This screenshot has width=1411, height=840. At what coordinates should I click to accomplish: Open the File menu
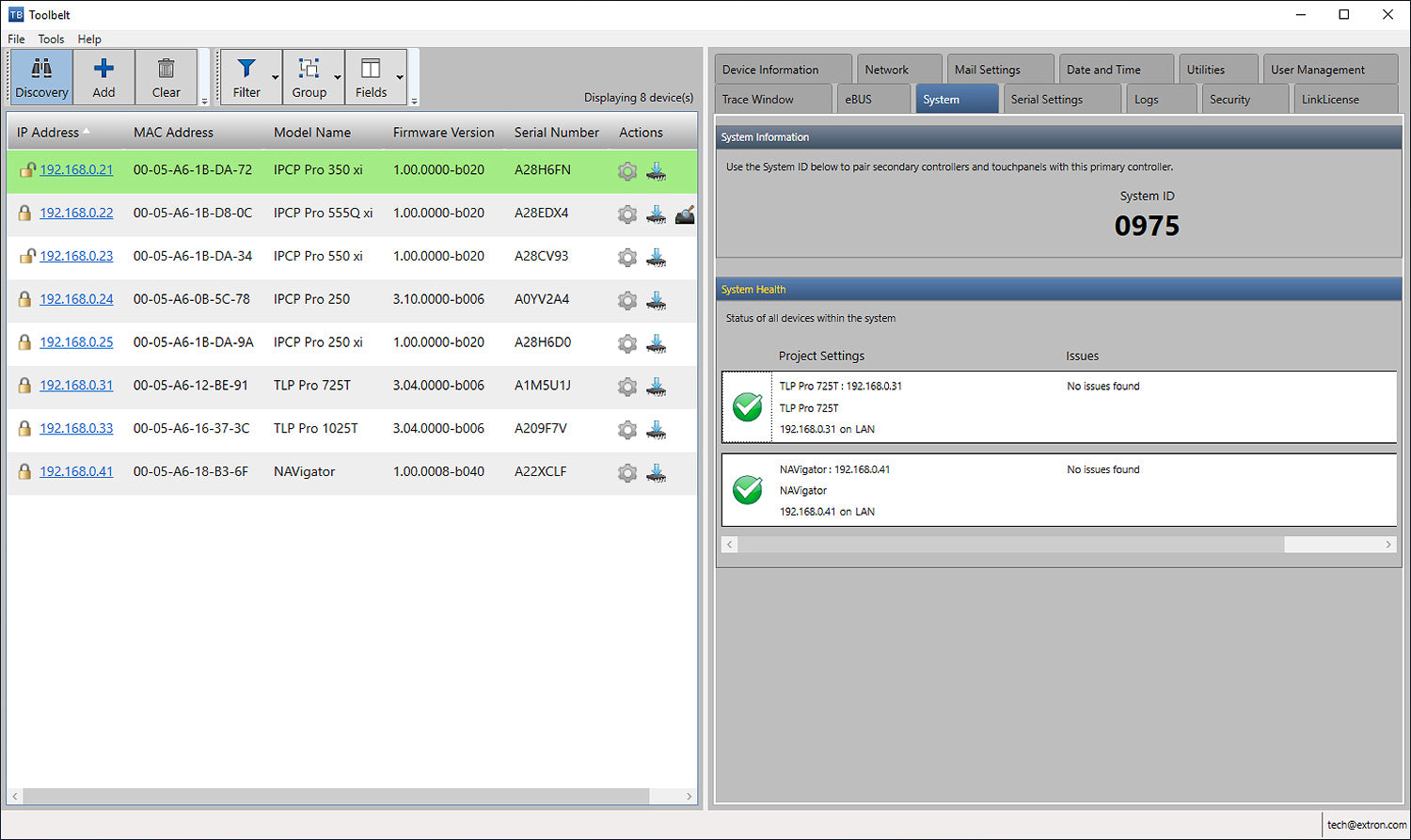[17, 39]
